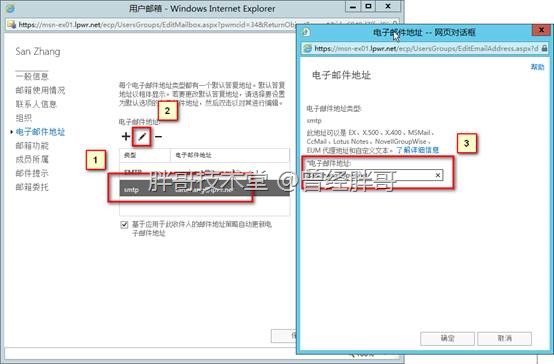Toggle the auto-update email address policy checkbox
554x364 pixels.
(124, 225)
